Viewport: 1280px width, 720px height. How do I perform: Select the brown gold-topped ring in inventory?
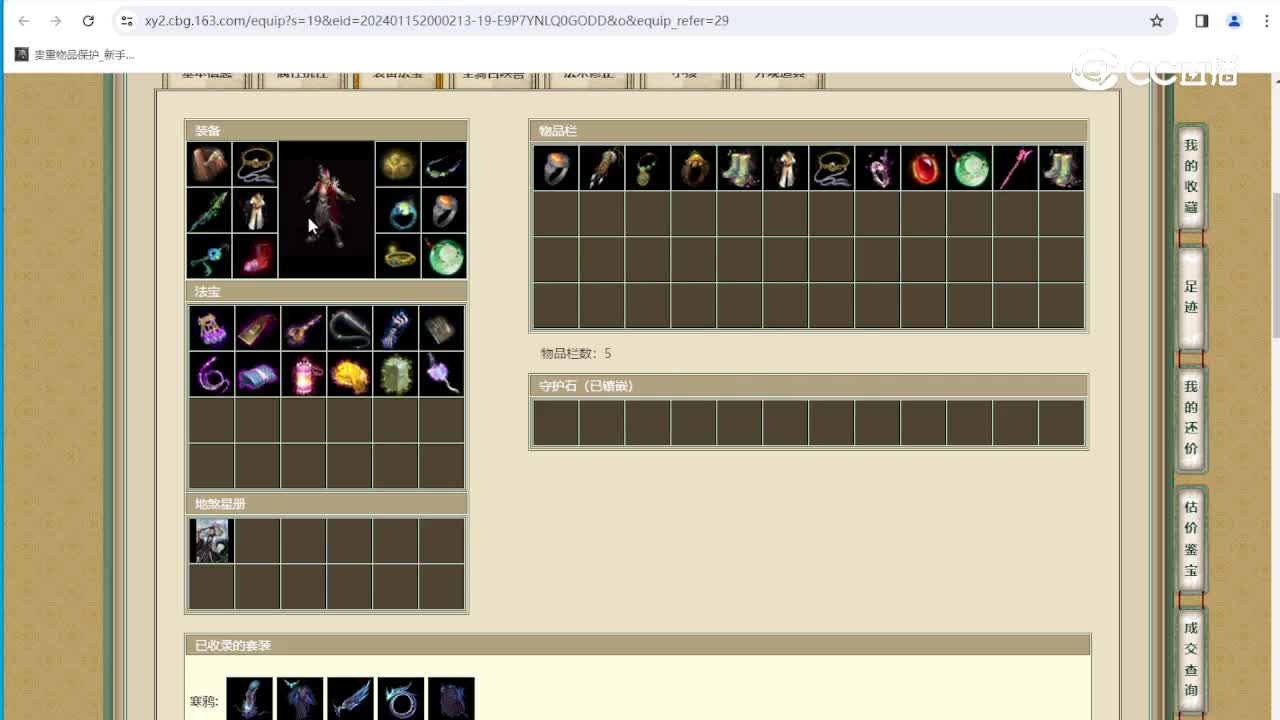click(693, 168)
